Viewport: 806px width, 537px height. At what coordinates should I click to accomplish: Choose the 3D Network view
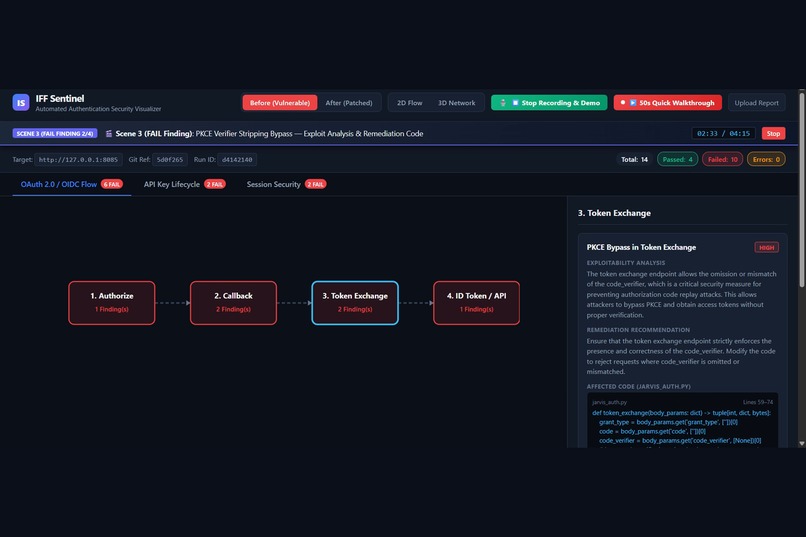(x=456, y=103)
